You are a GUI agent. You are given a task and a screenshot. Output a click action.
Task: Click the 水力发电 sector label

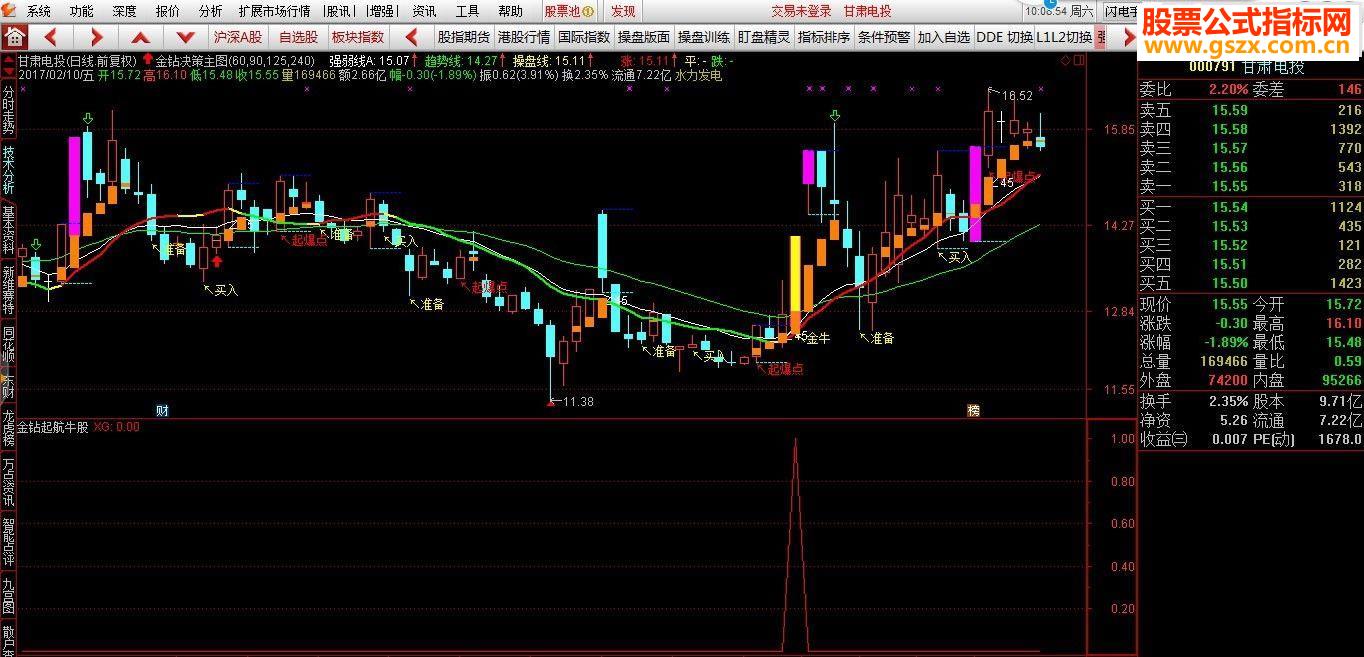(698, 74)
